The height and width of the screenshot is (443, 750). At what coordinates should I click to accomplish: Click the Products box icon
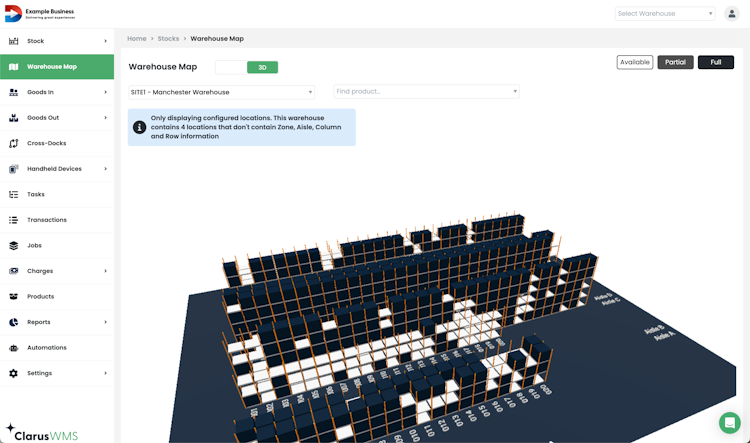pyautogui.click(x=13, y=297)
